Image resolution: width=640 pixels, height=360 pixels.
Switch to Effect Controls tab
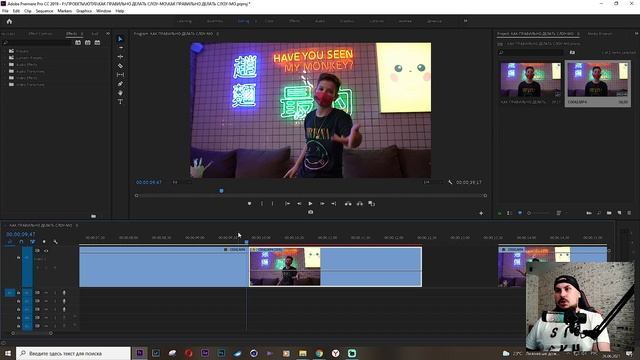40,34
